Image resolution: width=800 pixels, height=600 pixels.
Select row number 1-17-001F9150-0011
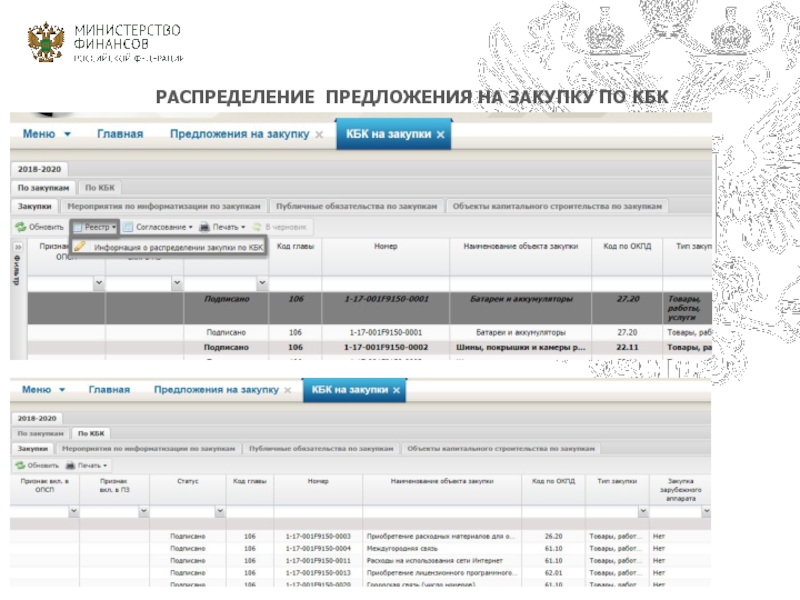click(x=318, y=561)
